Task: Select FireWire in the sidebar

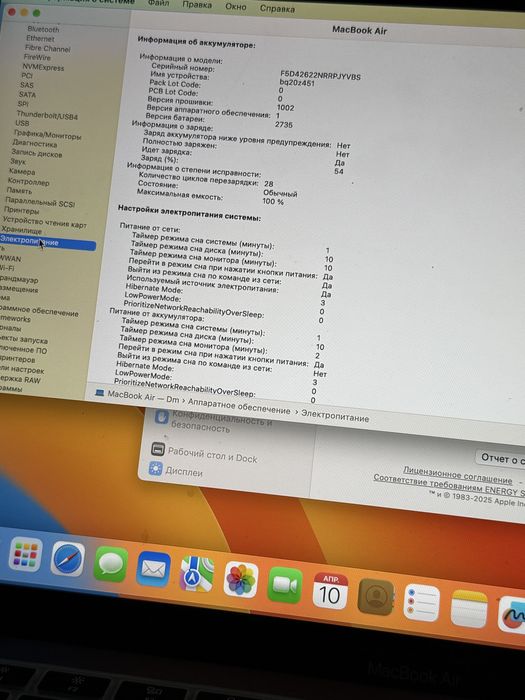Action: 37,57
